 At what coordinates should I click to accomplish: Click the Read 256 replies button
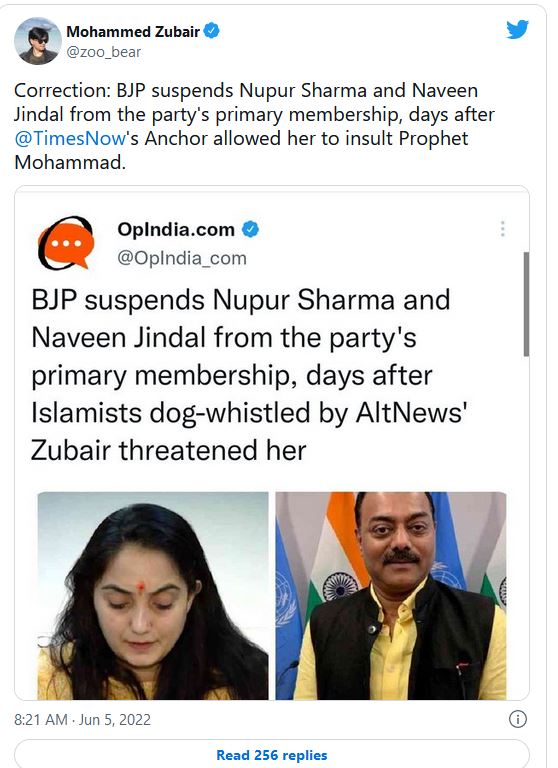click(272, 754)
